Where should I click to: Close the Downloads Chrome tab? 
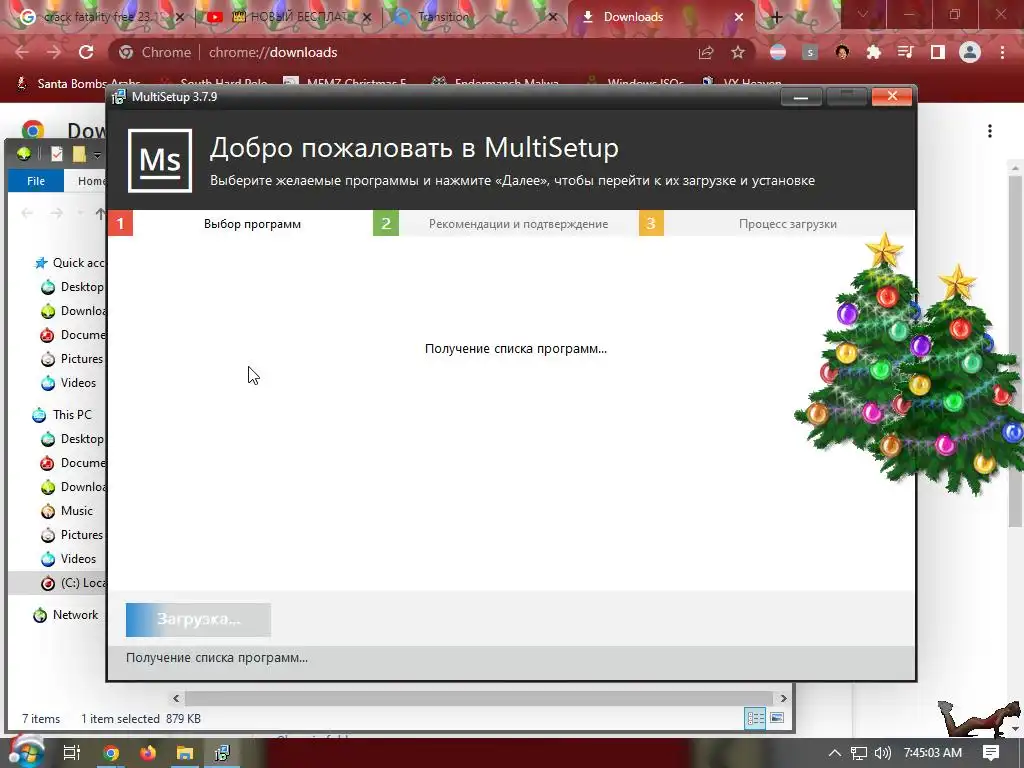click(739, 17)
